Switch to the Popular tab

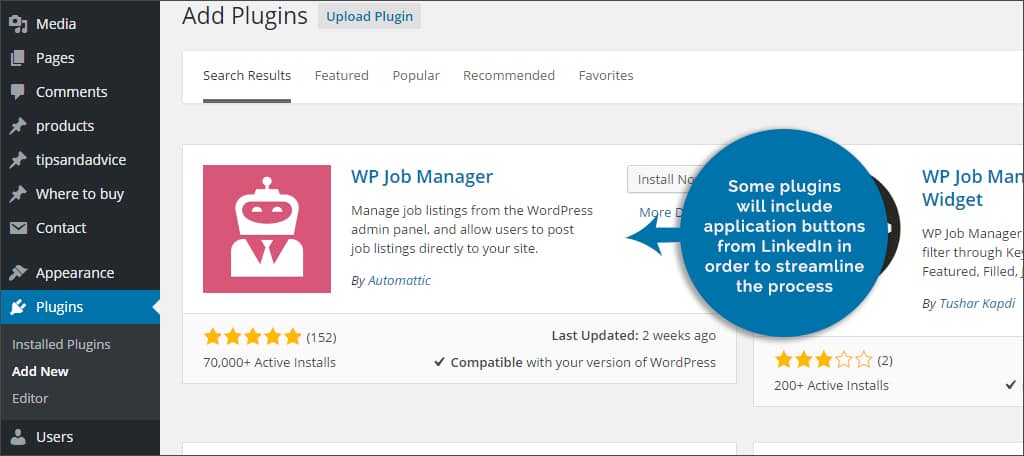click(x=416, y=76)
